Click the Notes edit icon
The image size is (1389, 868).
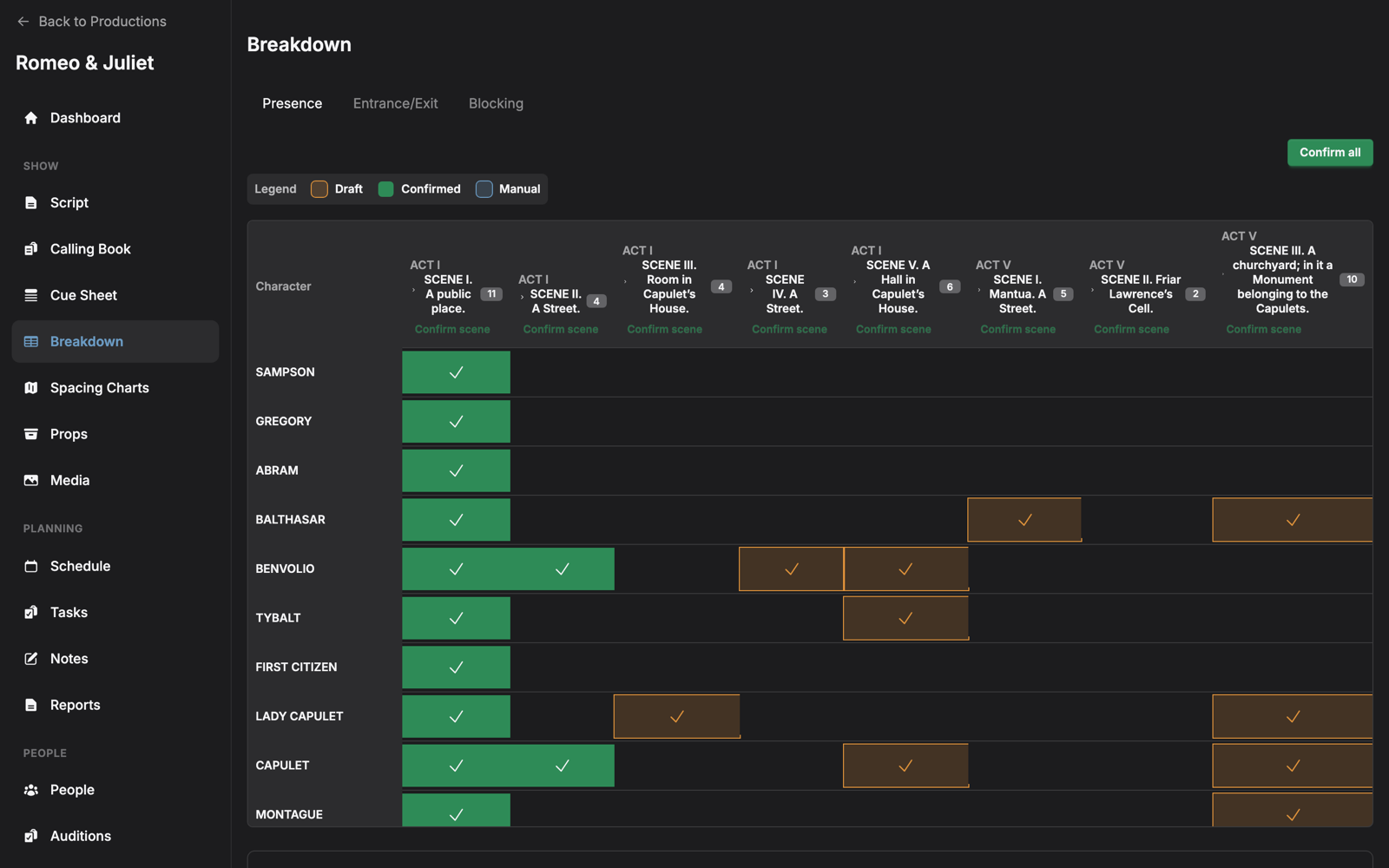tap(31, 659)
